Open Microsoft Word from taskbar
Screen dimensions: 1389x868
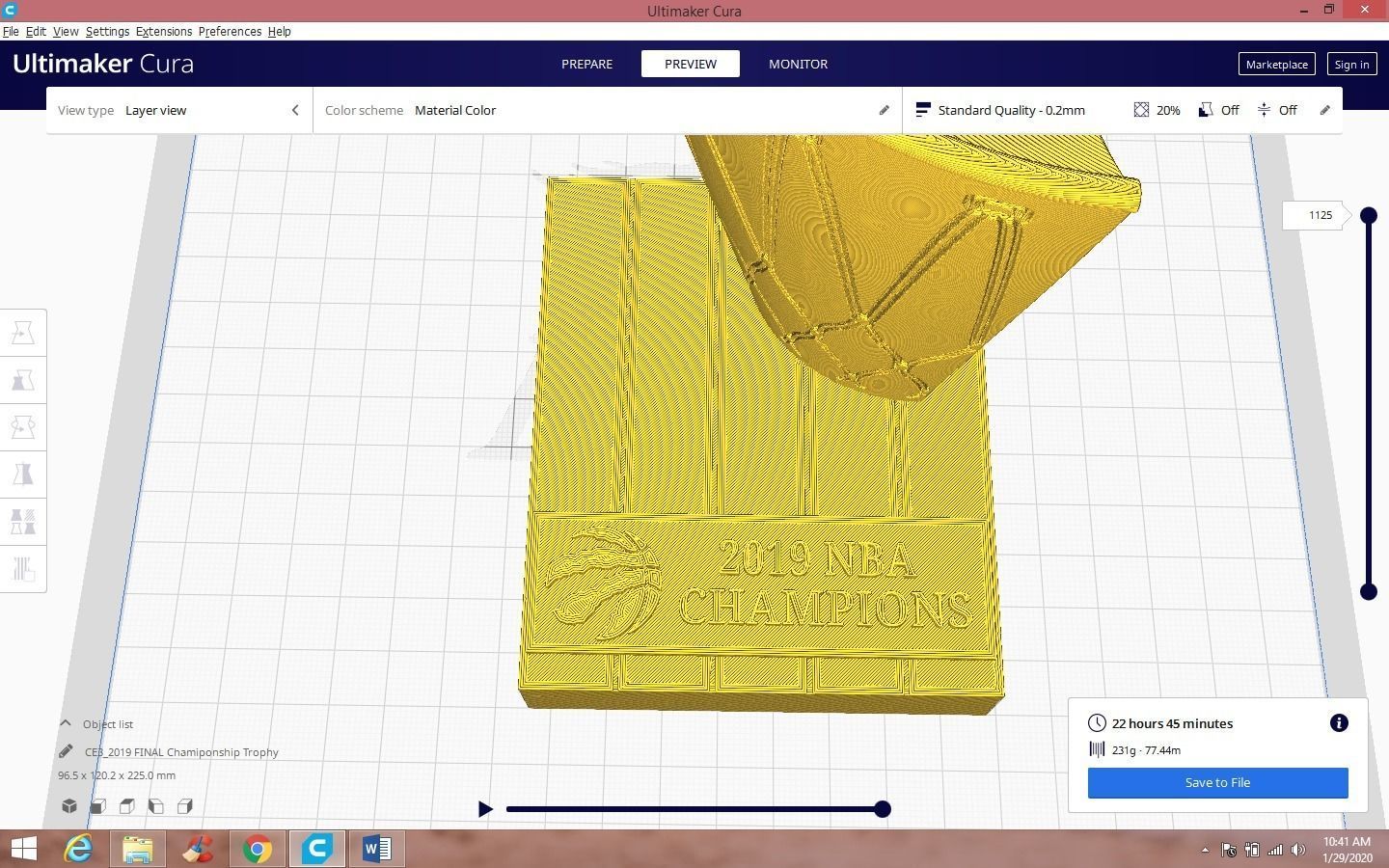(376, 849)
